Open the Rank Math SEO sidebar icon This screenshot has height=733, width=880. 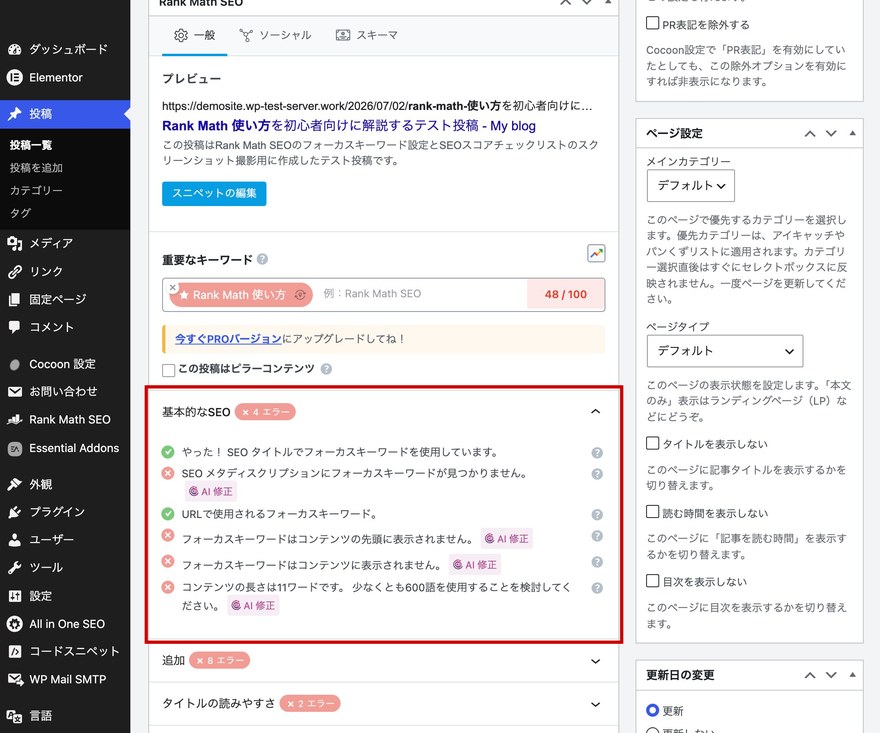[15, 420]
